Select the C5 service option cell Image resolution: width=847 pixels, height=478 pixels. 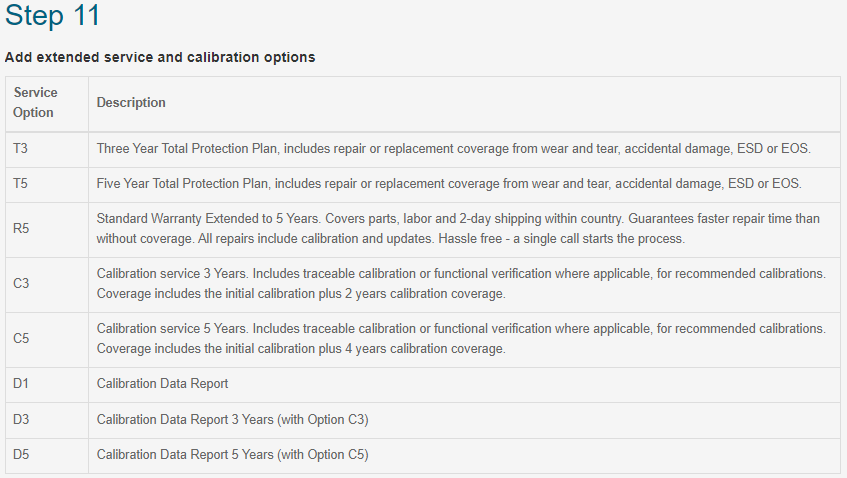(x=47, y=339)
